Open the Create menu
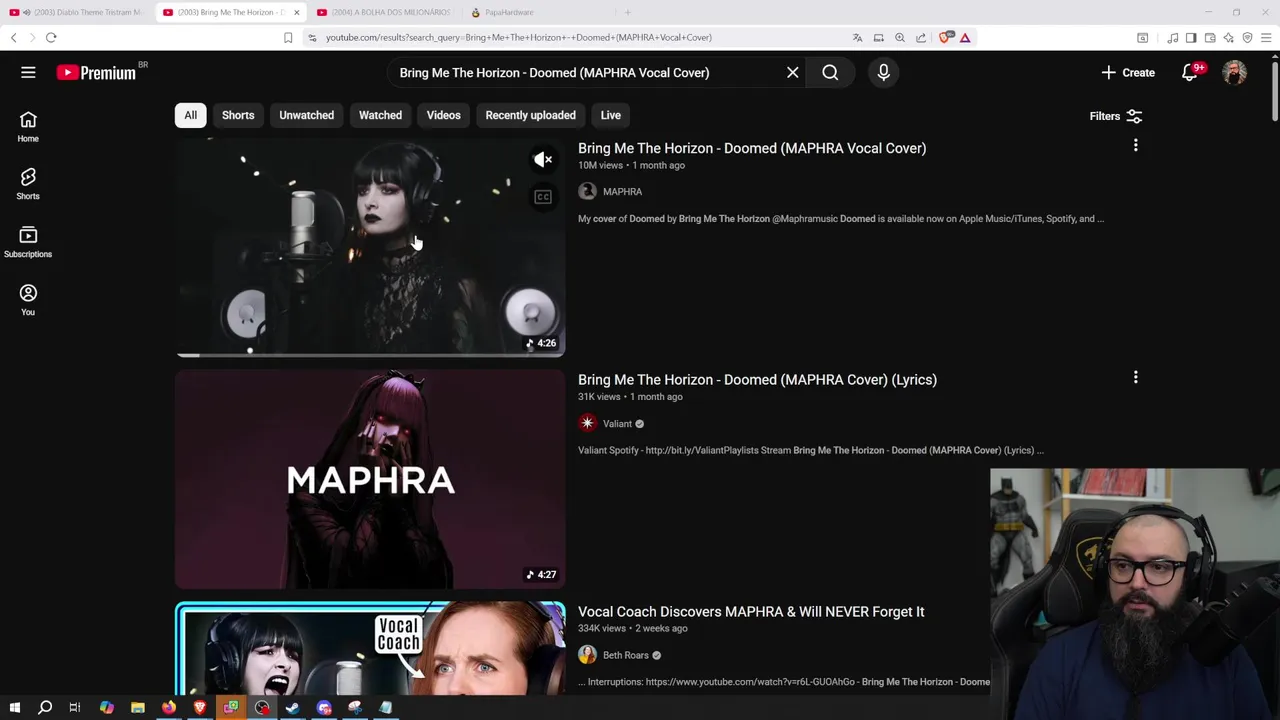The height and width of the screenshot is (720, 1280). (x=1128, y=72)
